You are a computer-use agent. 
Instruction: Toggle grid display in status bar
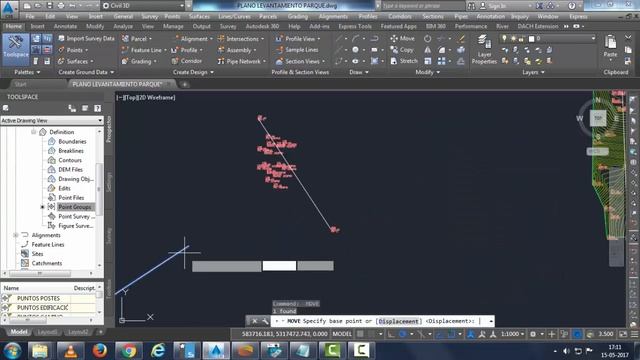click(x=360, y=334)
